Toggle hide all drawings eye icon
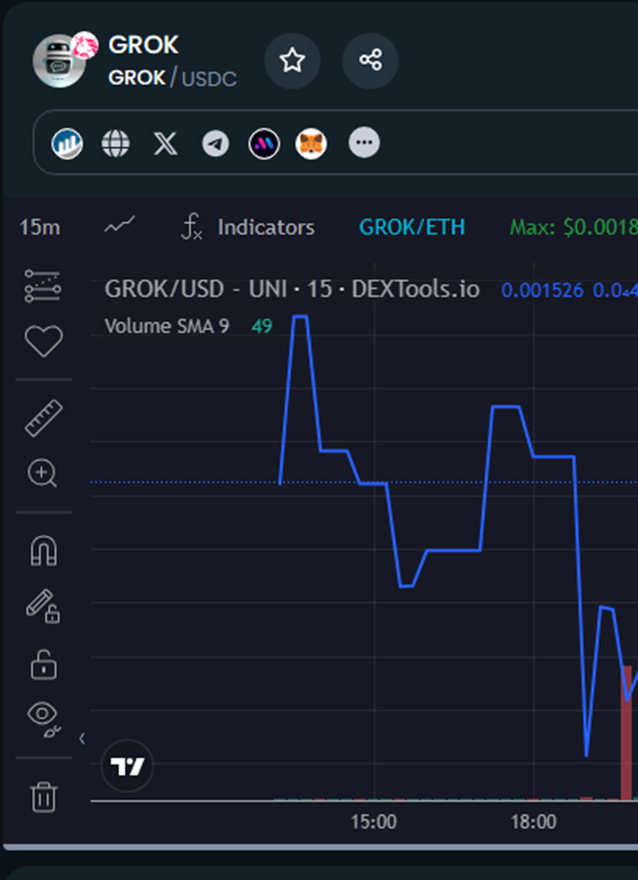 [43, 720]
